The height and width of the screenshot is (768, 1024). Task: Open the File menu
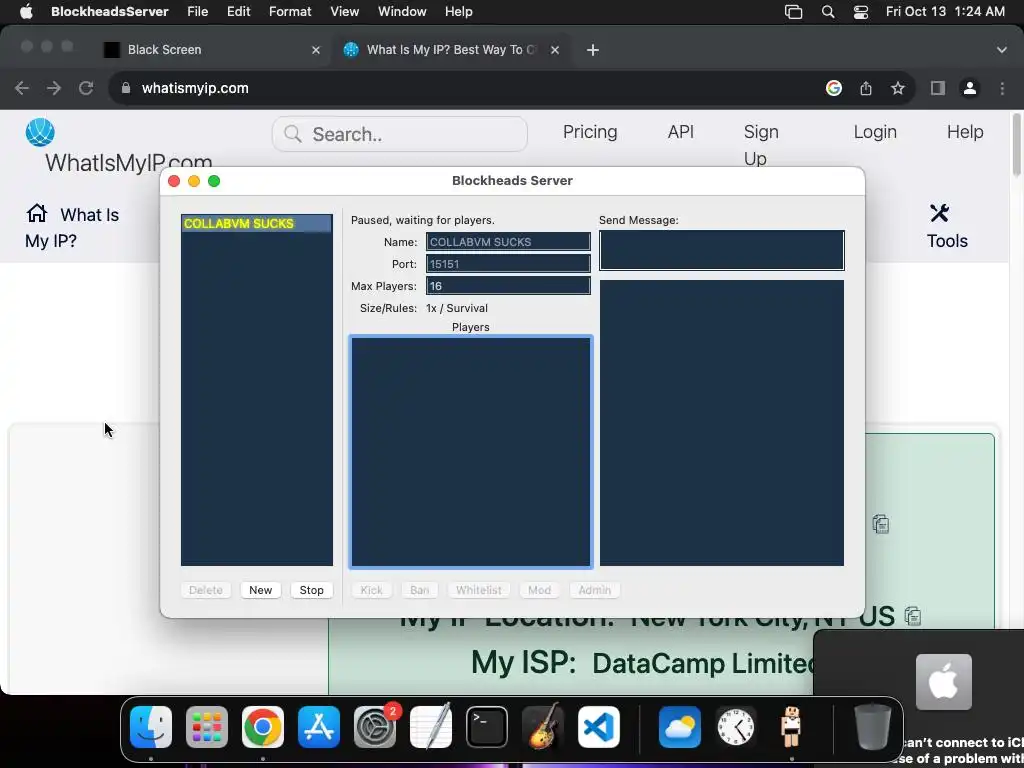pyautogui.click(x=197, y=12)
